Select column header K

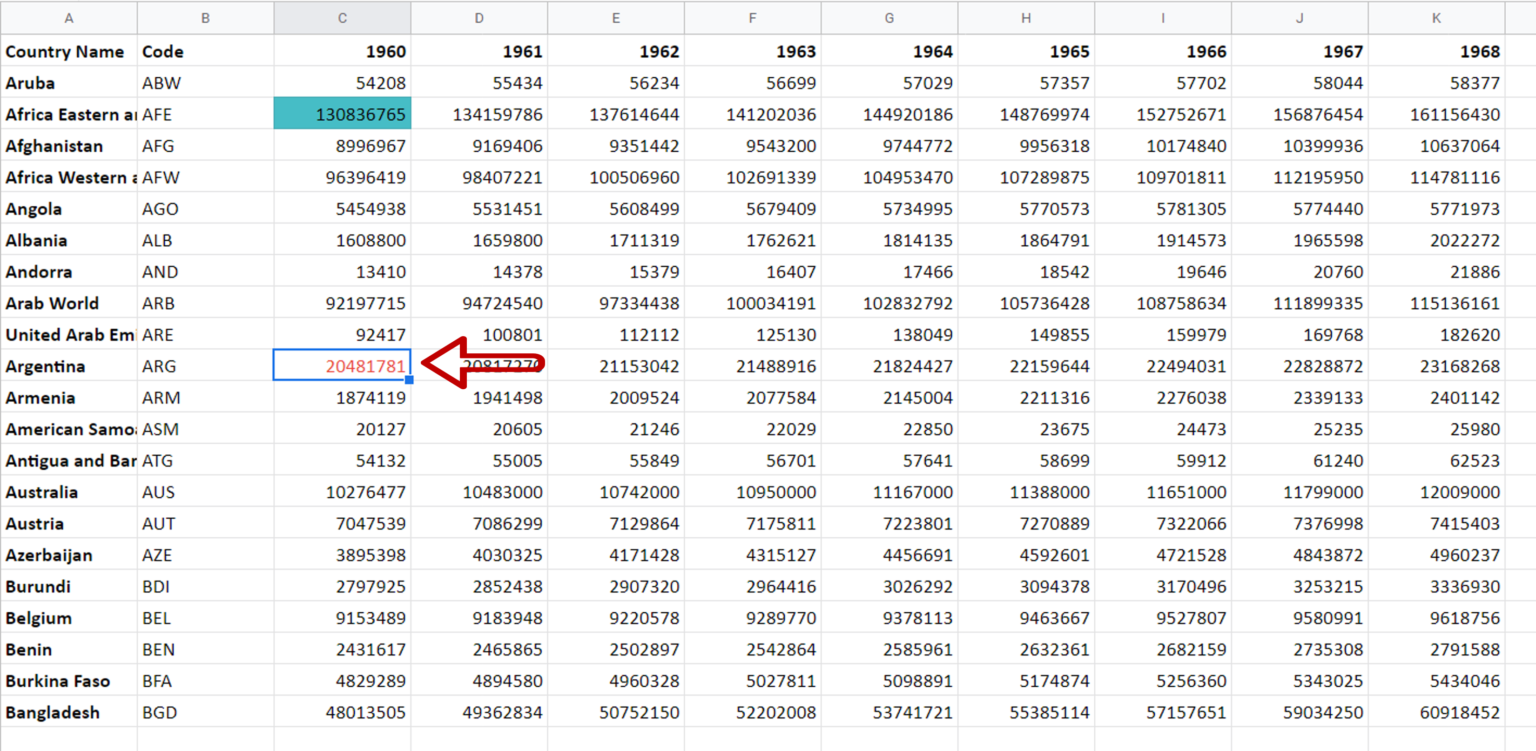click(x=1436, y=17)
